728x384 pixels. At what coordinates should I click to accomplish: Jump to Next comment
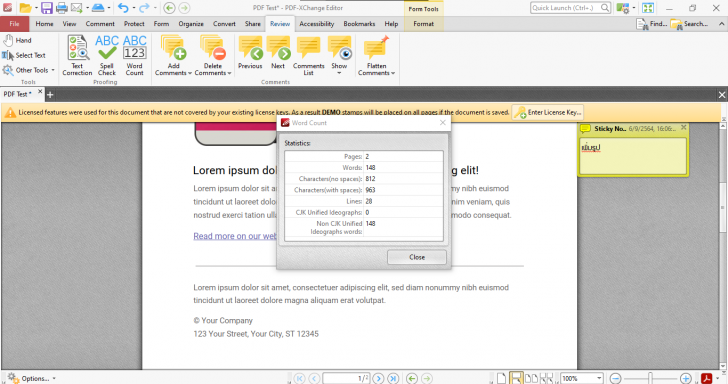278,52
